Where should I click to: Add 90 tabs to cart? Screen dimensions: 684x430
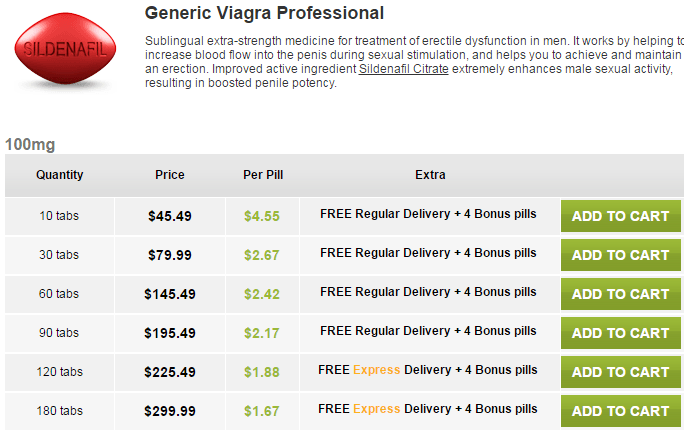tap(620, 333)
